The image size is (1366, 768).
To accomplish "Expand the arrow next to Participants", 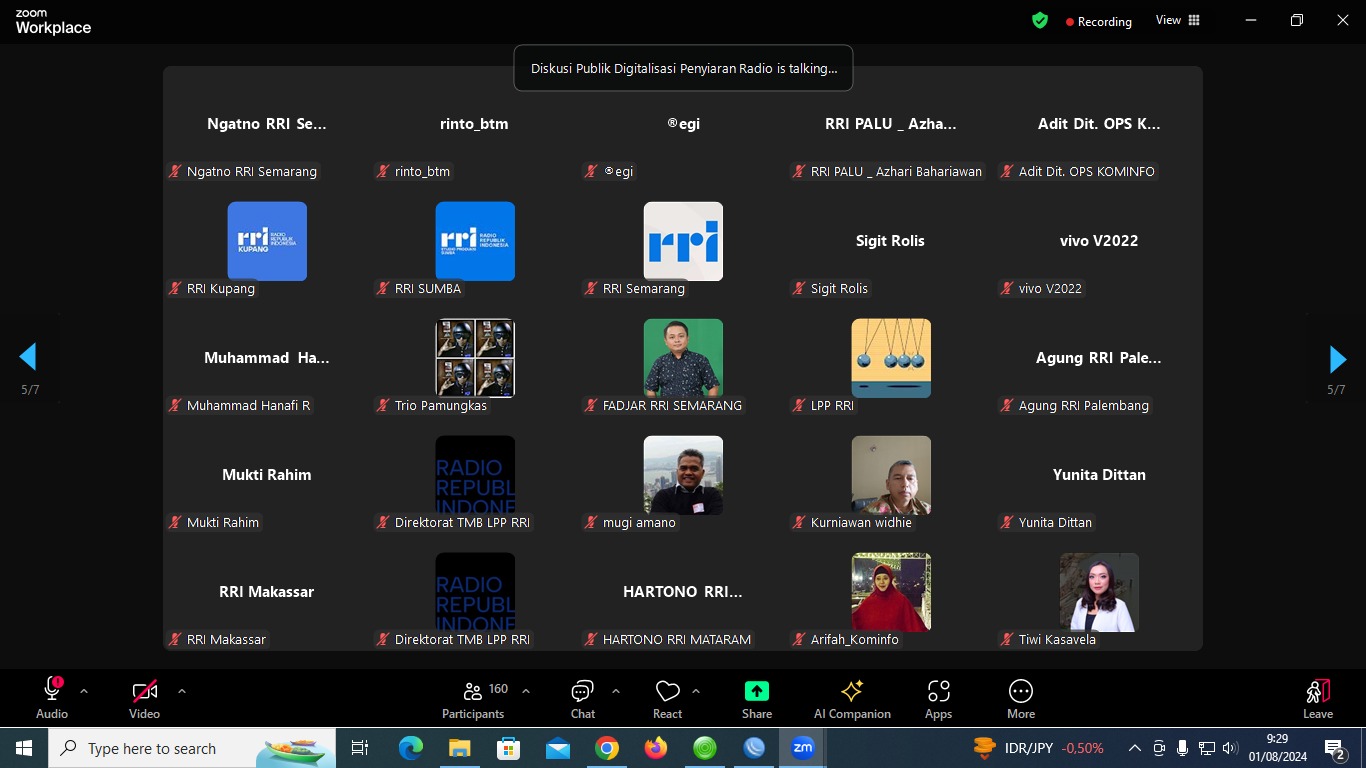I will pyautogui.click(x=526, y=691).
